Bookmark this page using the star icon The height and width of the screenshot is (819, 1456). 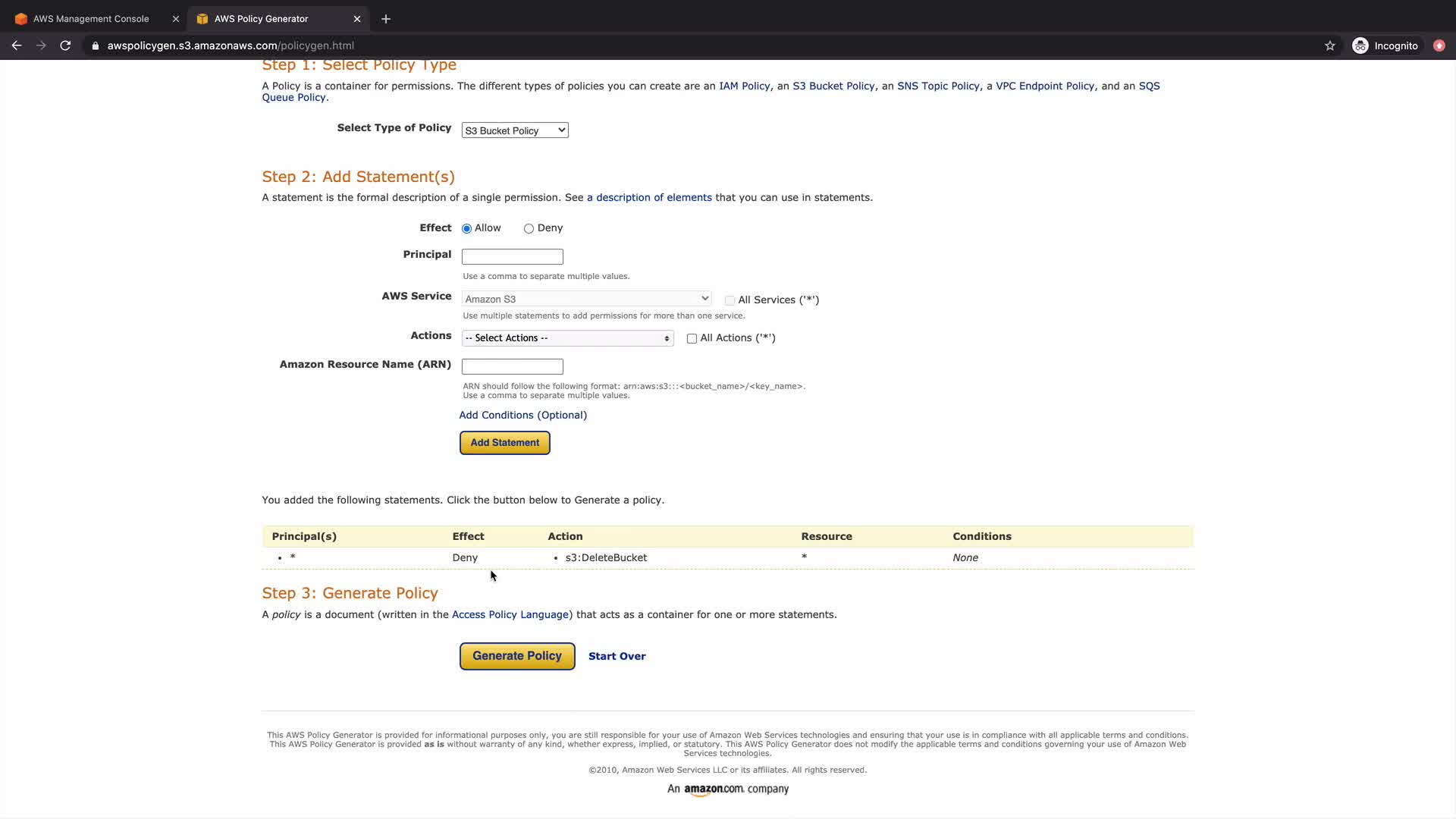(x=1329, y=45)
